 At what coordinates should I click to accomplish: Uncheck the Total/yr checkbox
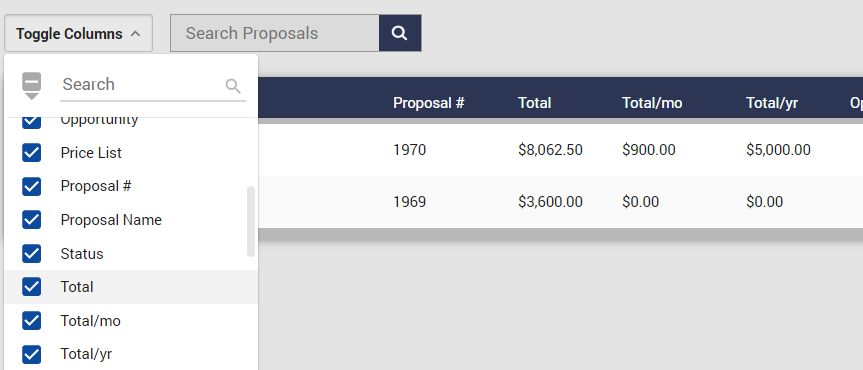coord(31,354)
